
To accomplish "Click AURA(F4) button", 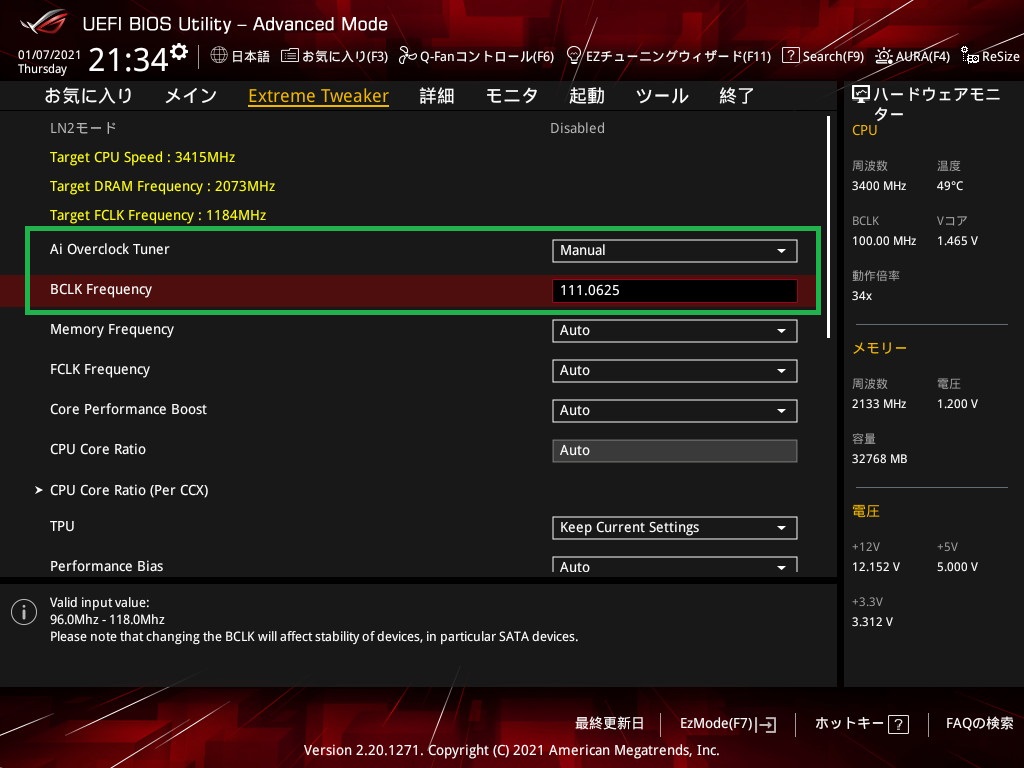I will pyautogui.click(x=912, y=56).
